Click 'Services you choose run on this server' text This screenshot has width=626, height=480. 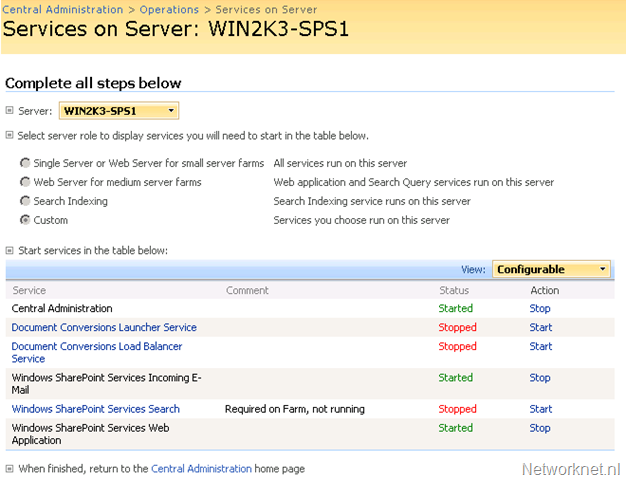pos(362,220)
